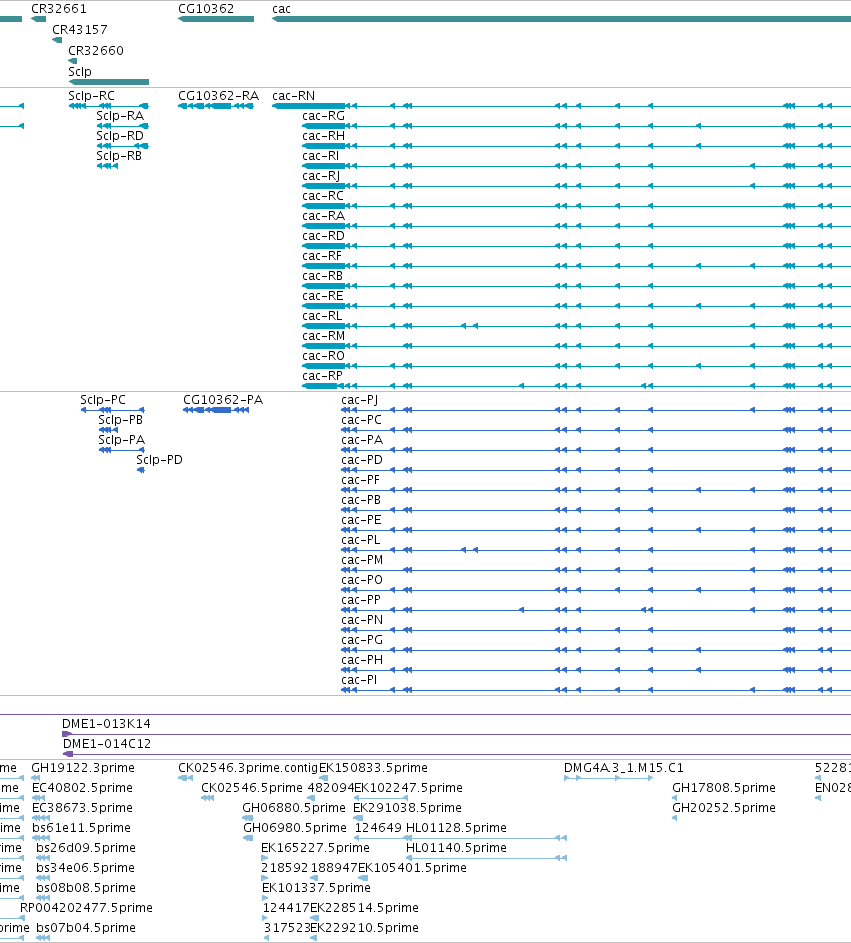851x943 pixels.
Task: Select the cac-PM protein label
Action: 362,559
